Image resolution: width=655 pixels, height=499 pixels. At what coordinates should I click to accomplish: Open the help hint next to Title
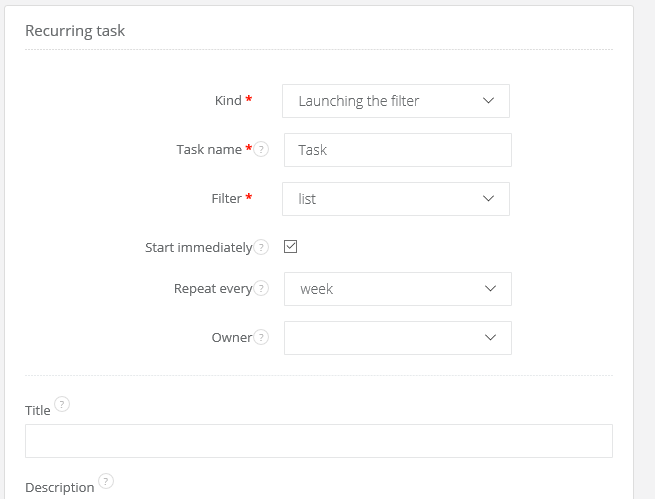click(x=62, y=404)
